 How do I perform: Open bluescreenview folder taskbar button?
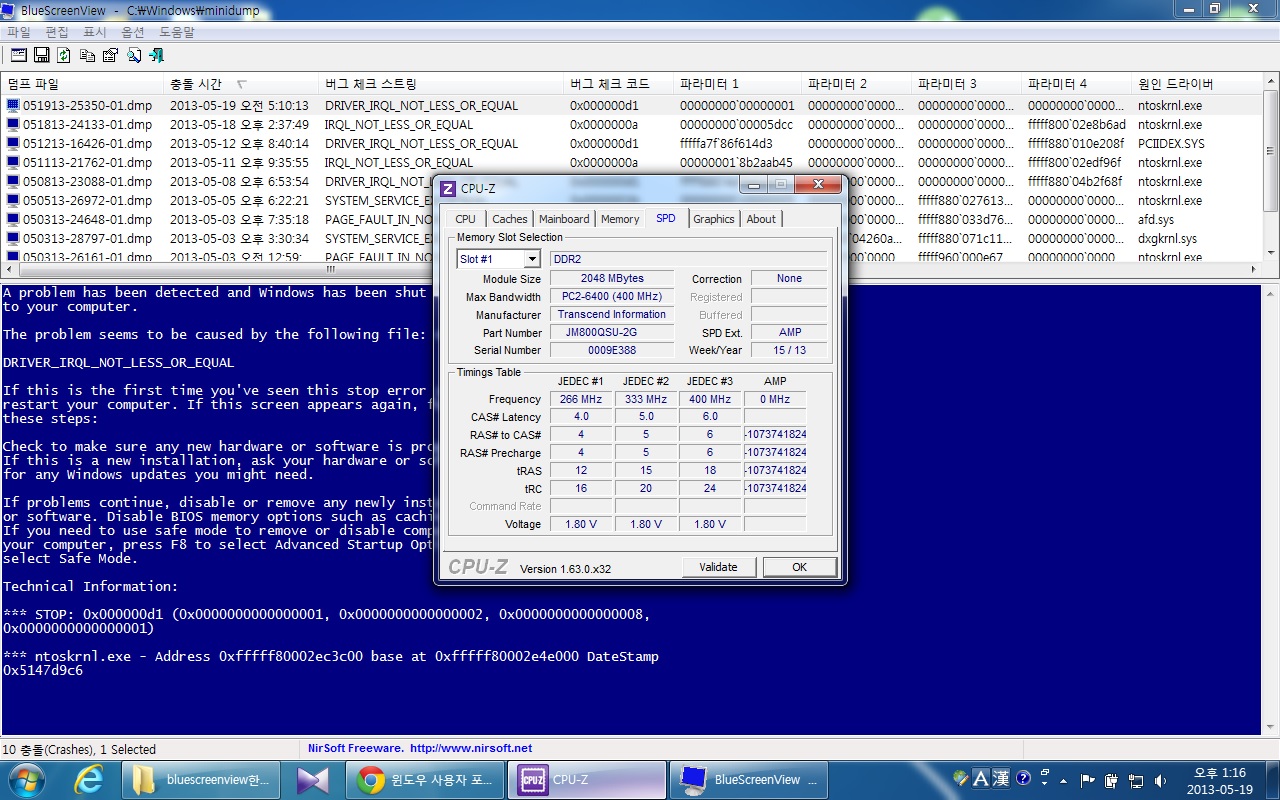[x=201, y=780]
